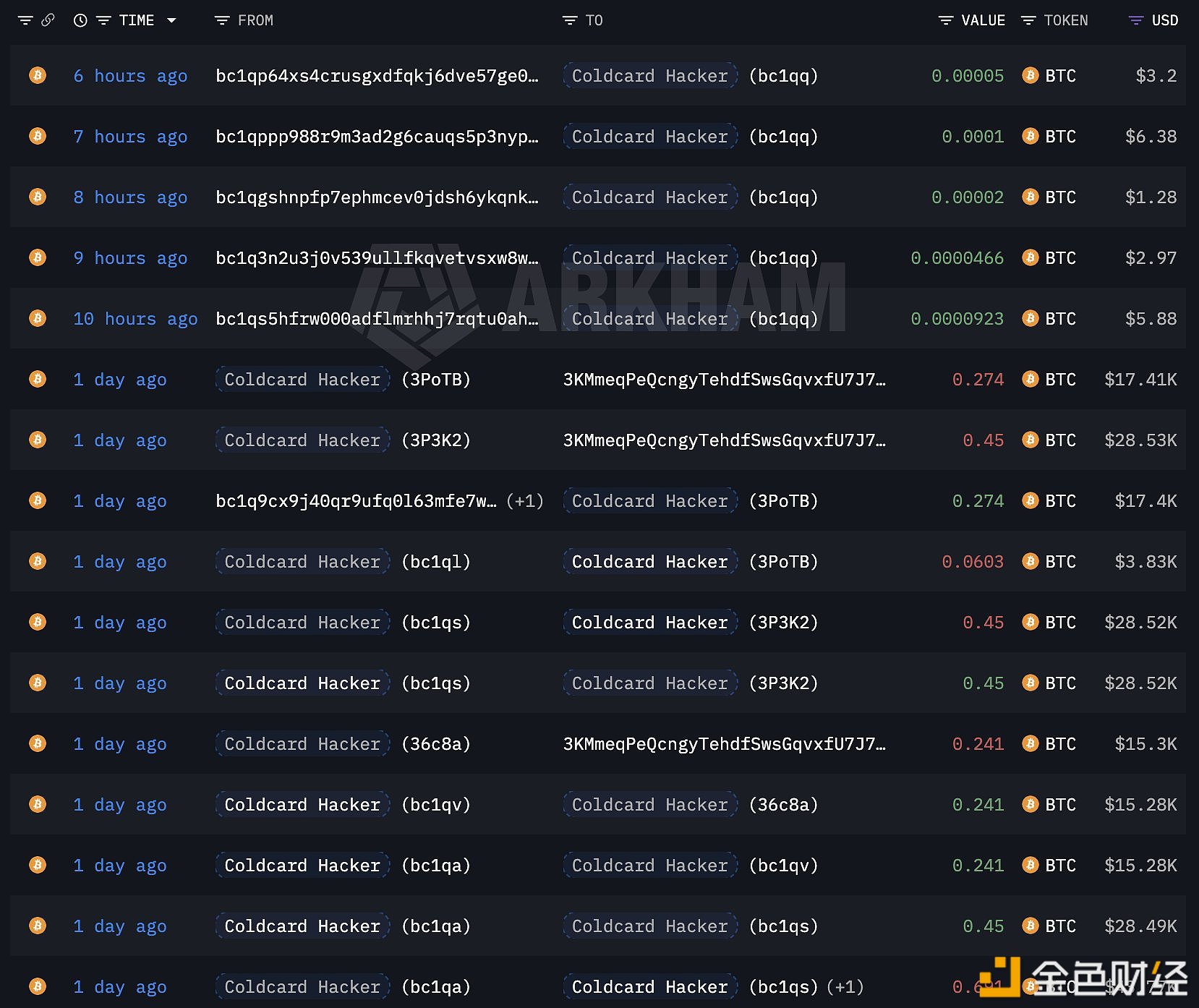Open sender address bc1qppp988r9m3ad2g6cauqs5p3nyp…
This screenshot has width=1199, height=1008.
[377, 137]
